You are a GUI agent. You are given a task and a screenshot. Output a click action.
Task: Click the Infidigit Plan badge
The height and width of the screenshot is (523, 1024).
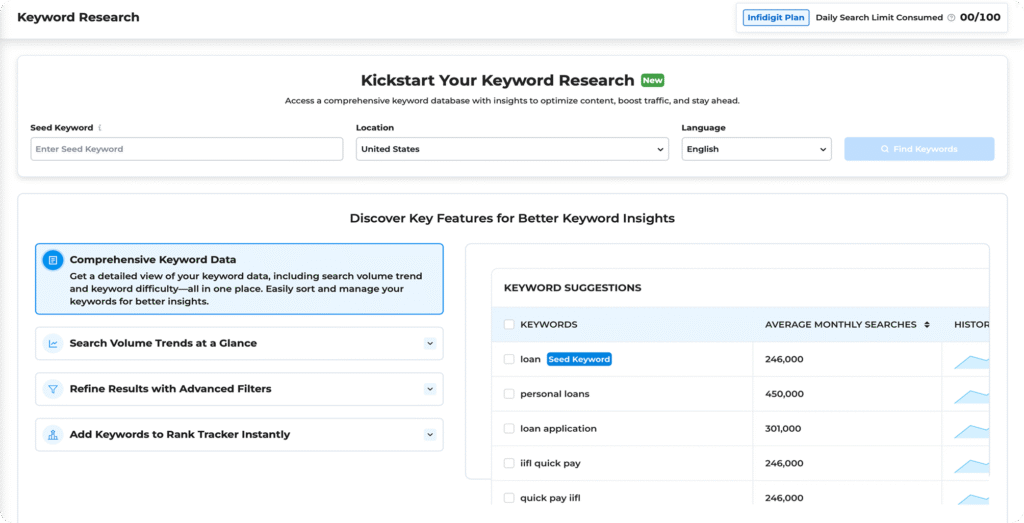(775, 18)
